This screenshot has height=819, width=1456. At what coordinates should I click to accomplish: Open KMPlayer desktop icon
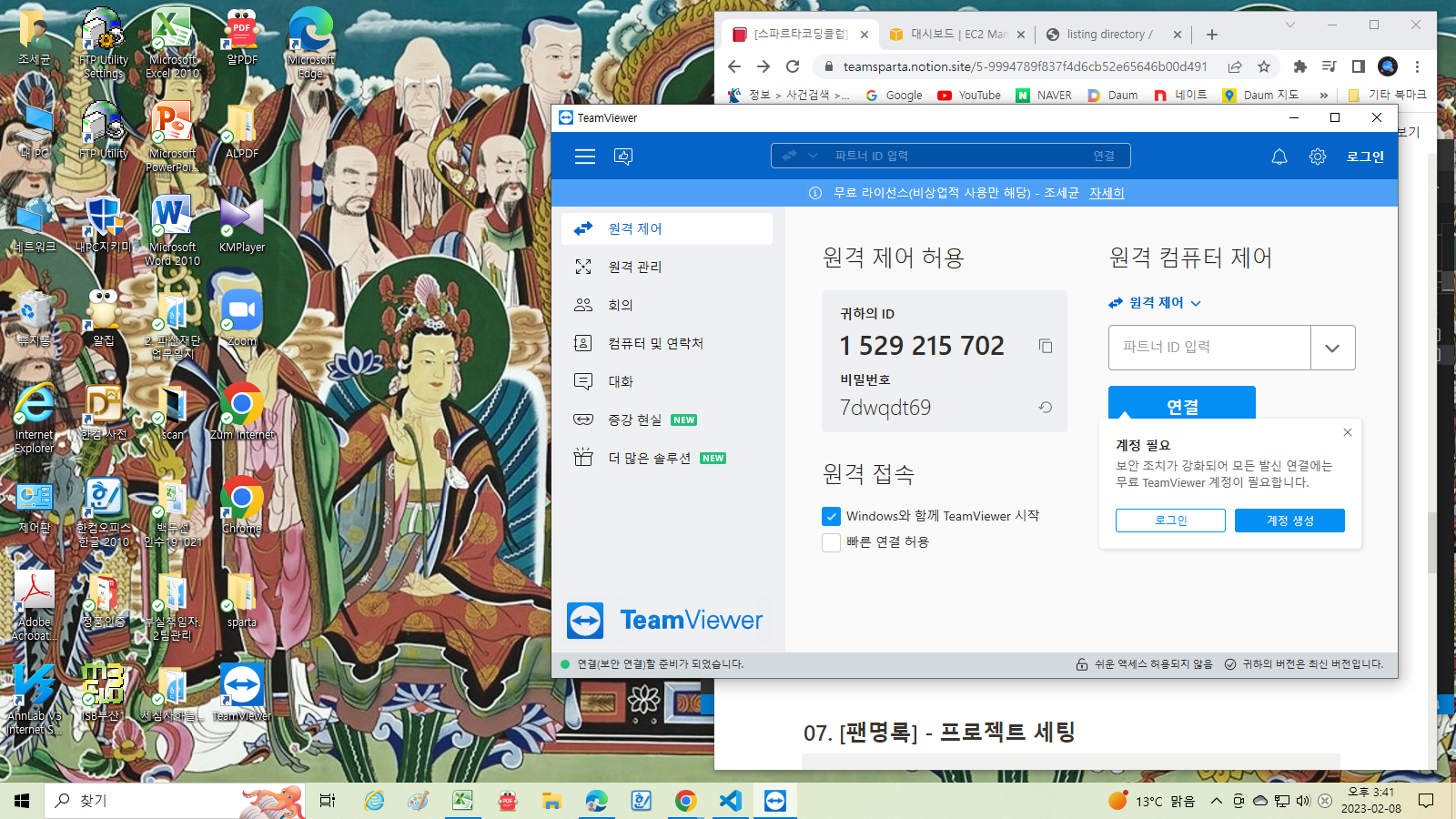pos(242,225)
